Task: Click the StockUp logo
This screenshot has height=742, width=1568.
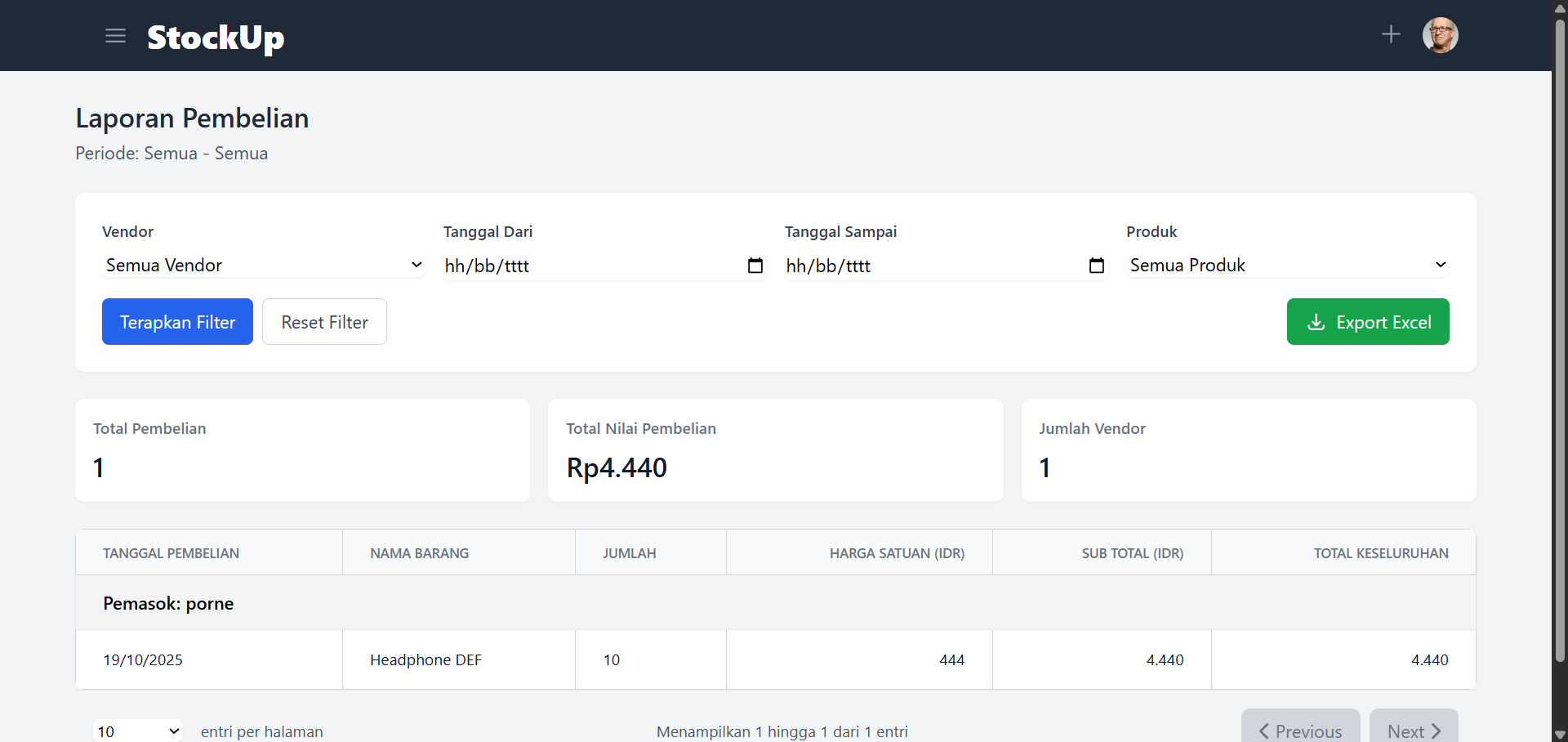Action: click(215, 37)
